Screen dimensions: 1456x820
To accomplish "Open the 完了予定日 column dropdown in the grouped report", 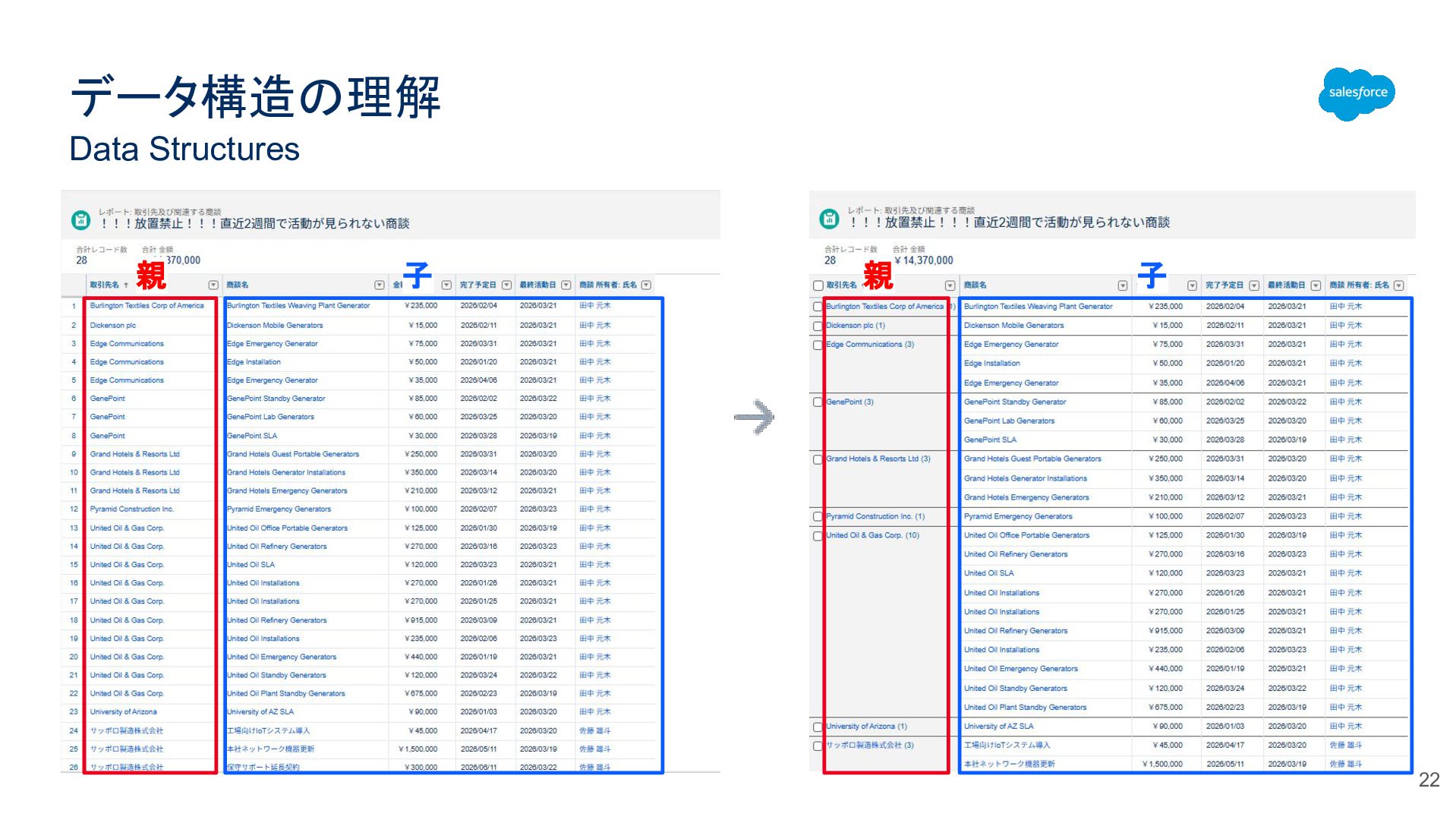I will point(1254,286).
